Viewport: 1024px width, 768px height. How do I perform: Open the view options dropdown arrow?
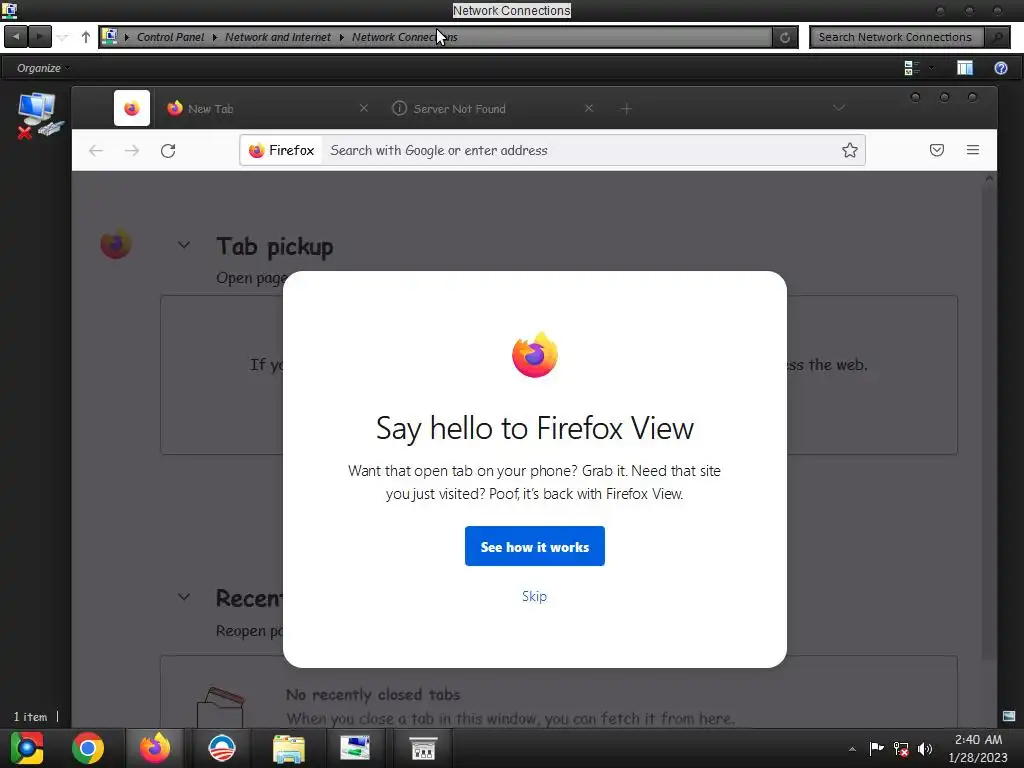pyautogui.click(x=931, y=68)
